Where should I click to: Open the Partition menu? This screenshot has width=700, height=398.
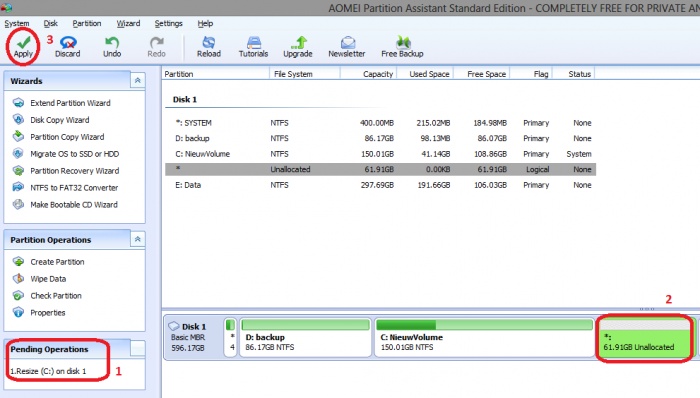pyautogui.click(x=87, y=24)
